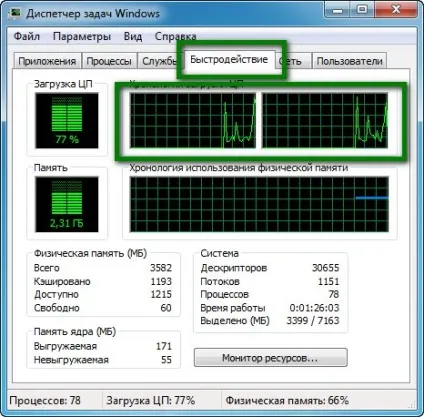Open Монитор ресурсов button

point(270,358)
